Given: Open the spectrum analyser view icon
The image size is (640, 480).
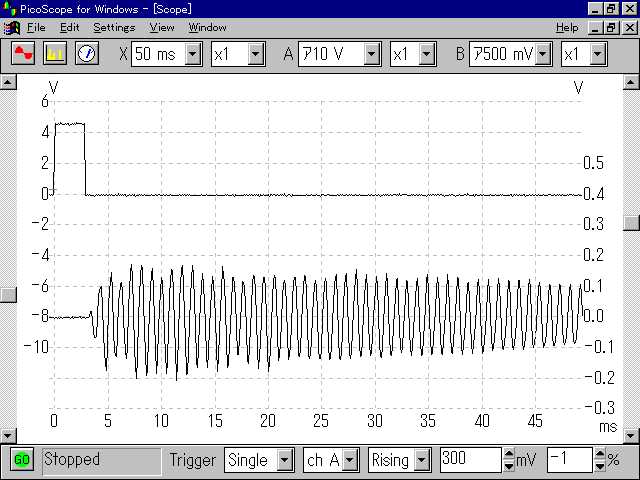Looking at the screenshot, I should (x=55, y=53).
